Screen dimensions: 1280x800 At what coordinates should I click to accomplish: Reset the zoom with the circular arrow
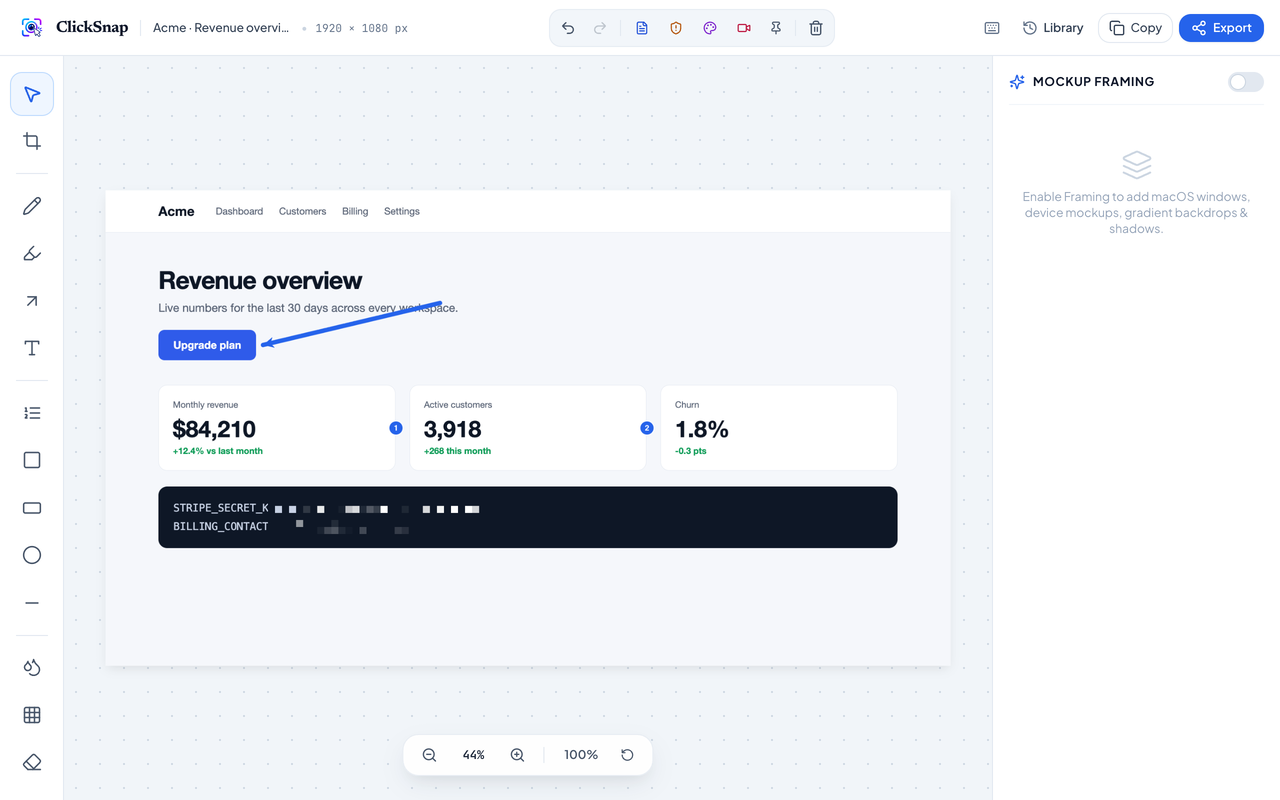[627, 755]
